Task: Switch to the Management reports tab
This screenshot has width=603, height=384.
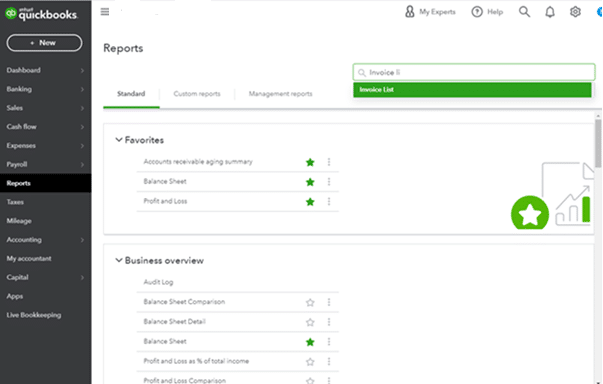Action: point(280,94)
